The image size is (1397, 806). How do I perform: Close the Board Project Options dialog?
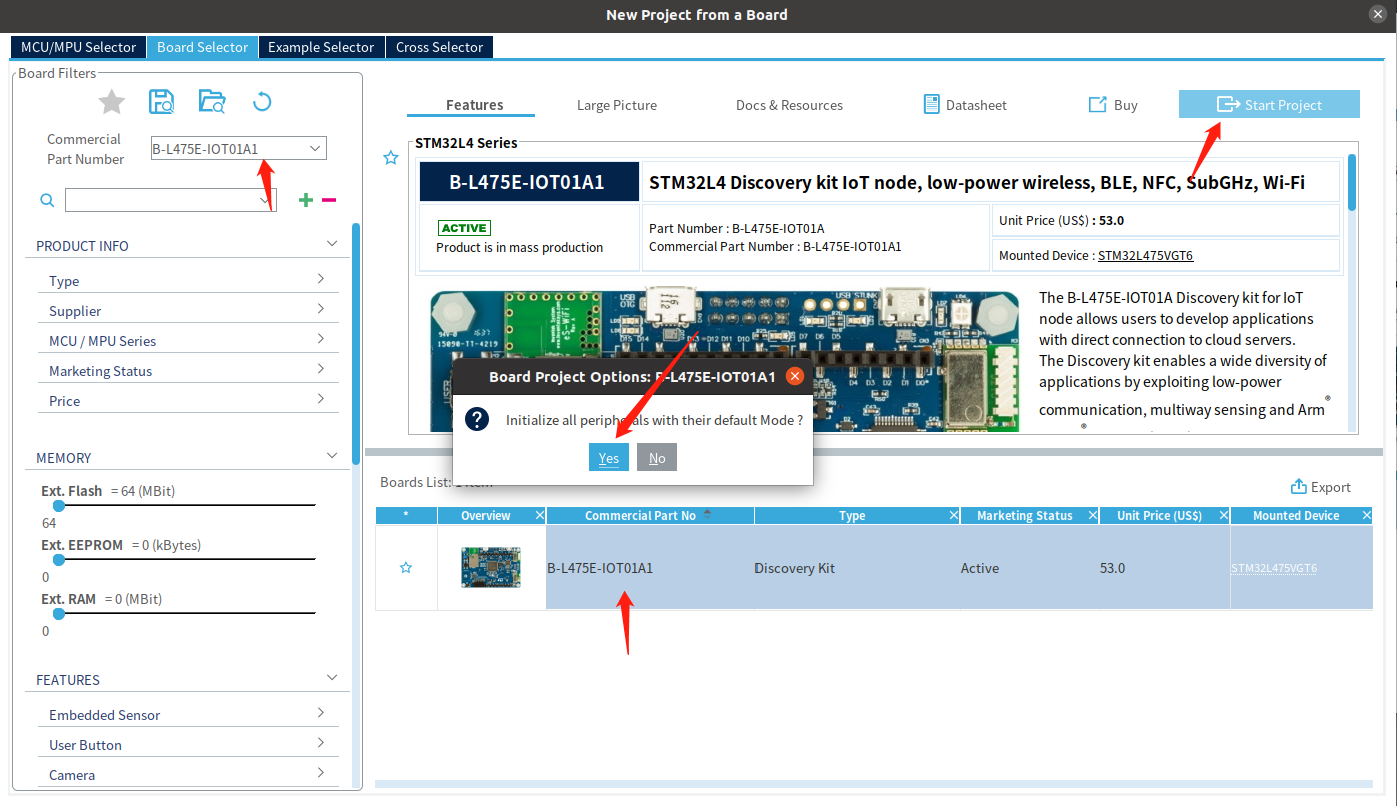795,376
